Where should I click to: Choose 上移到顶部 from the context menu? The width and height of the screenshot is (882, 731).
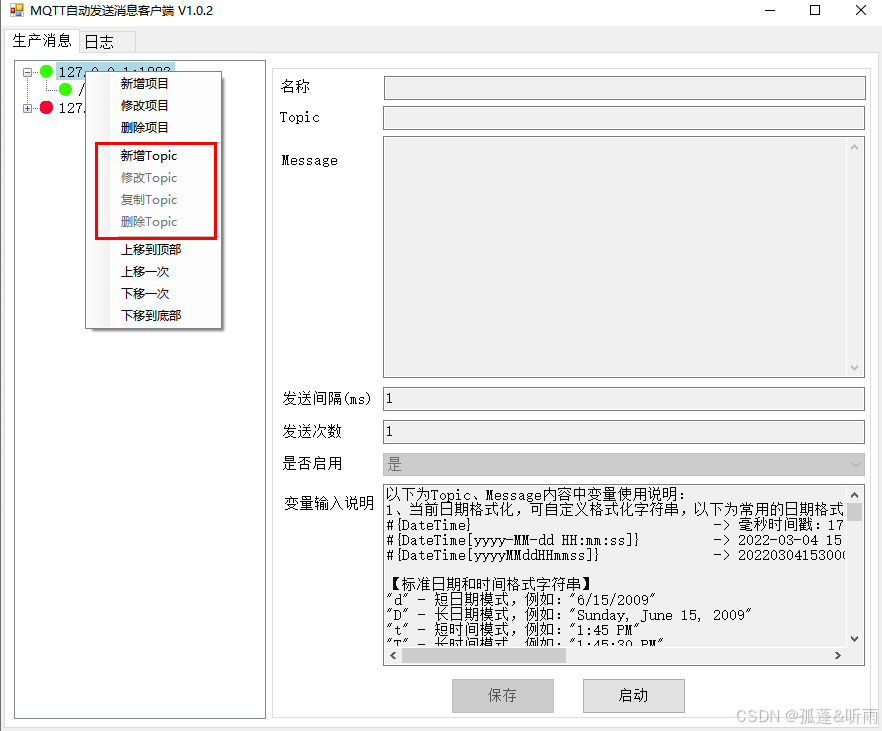tap(151, 250)
